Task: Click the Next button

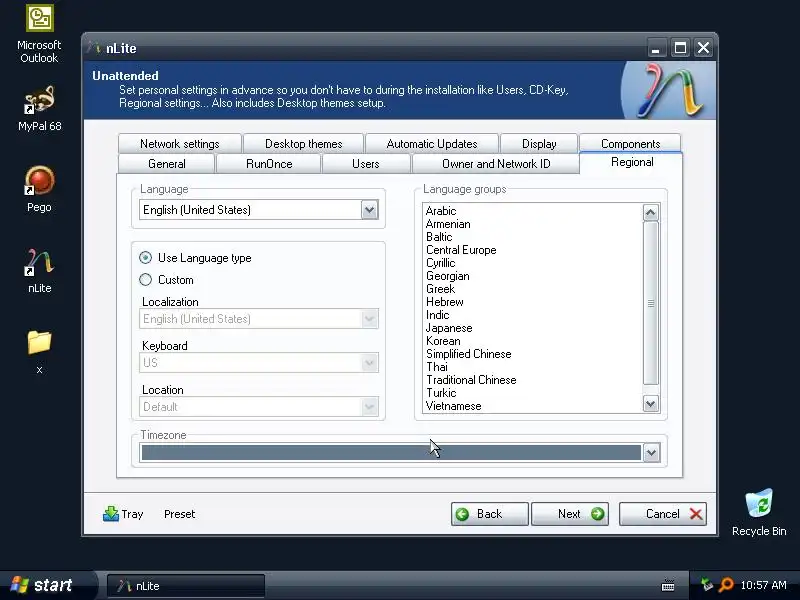Action: 569,514
